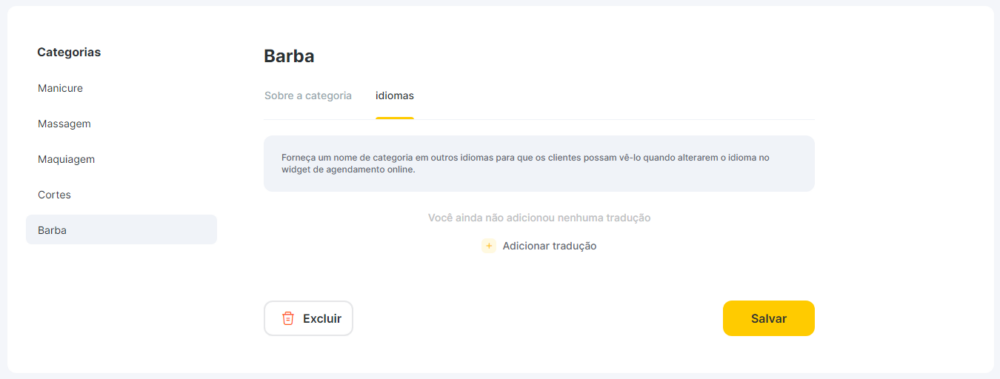Select the idiomas tab
The width and height of the screenshot is (1000, 379).
pos(395,96)
